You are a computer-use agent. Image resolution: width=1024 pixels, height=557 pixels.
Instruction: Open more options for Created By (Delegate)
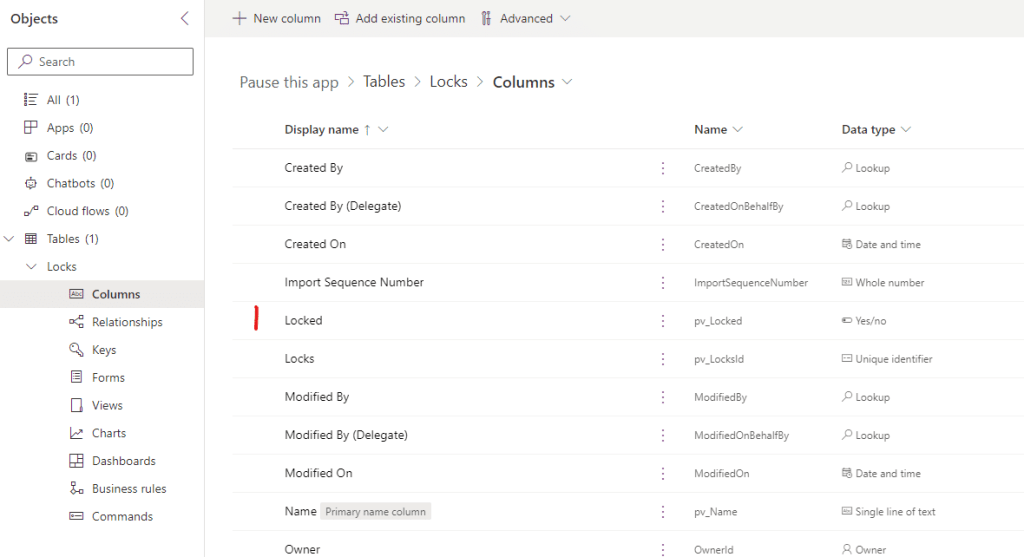click(663, 206)
